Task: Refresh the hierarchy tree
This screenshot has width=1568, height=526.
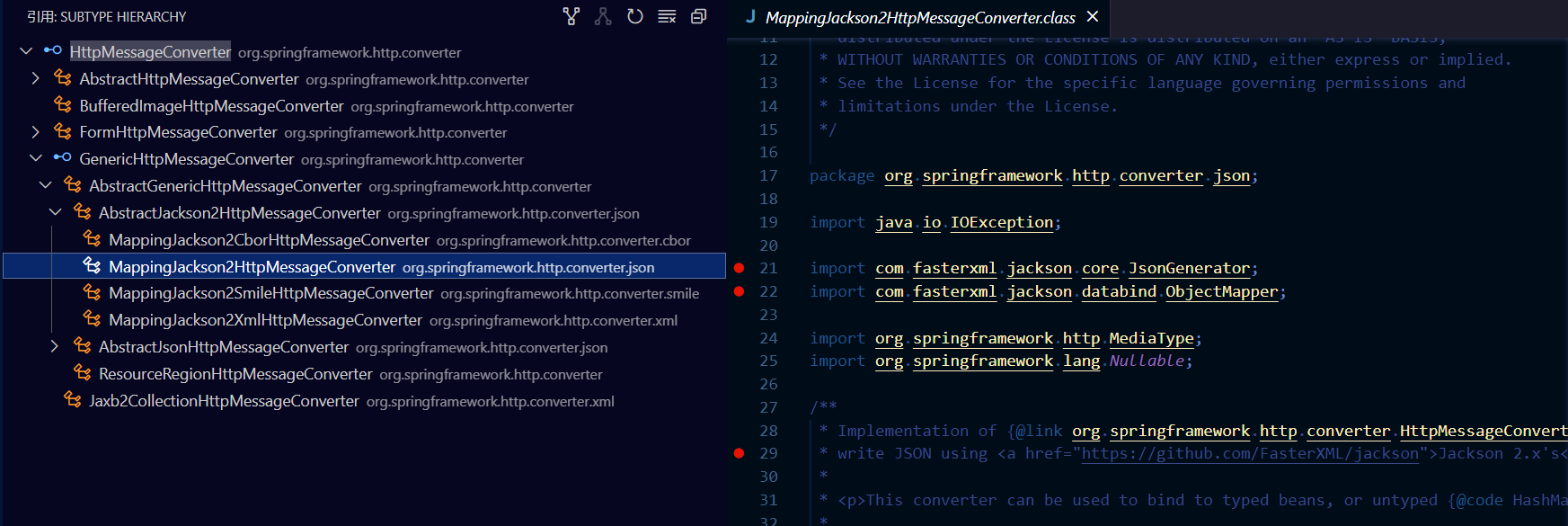Action: pos(635,16)
